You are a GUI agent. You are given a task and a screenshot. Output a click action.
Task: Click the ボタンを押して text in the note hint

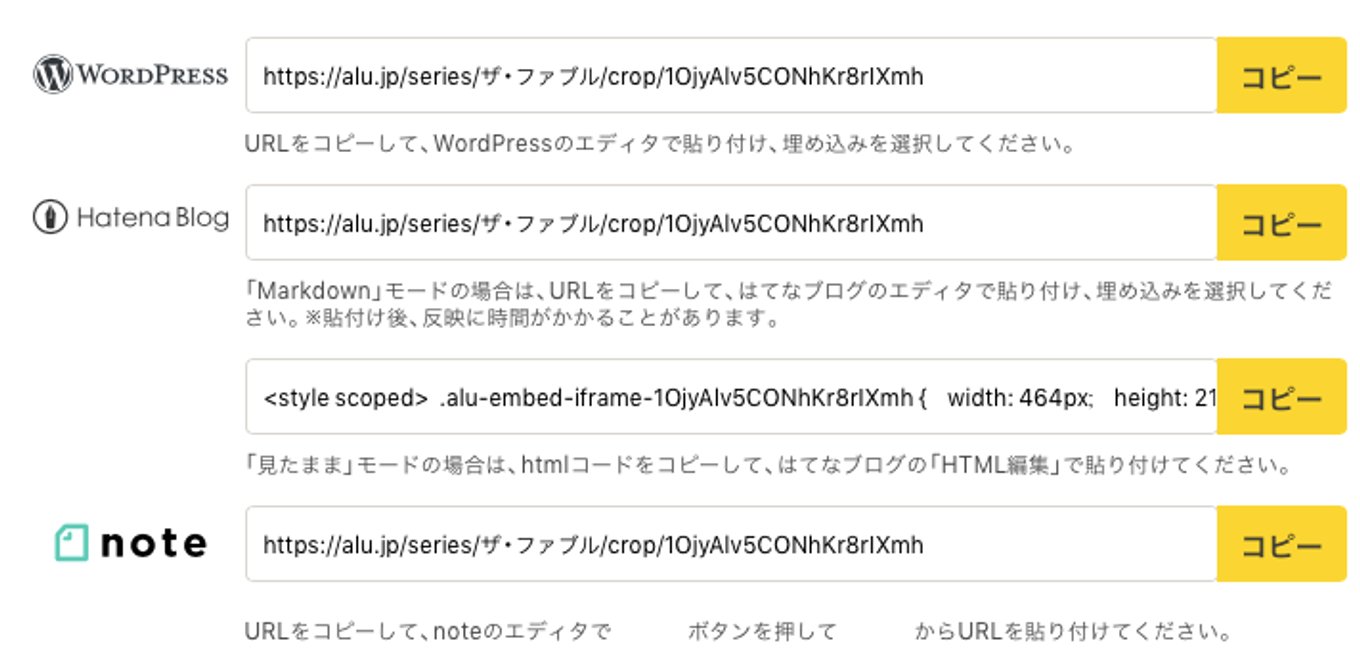click(761, 632)
